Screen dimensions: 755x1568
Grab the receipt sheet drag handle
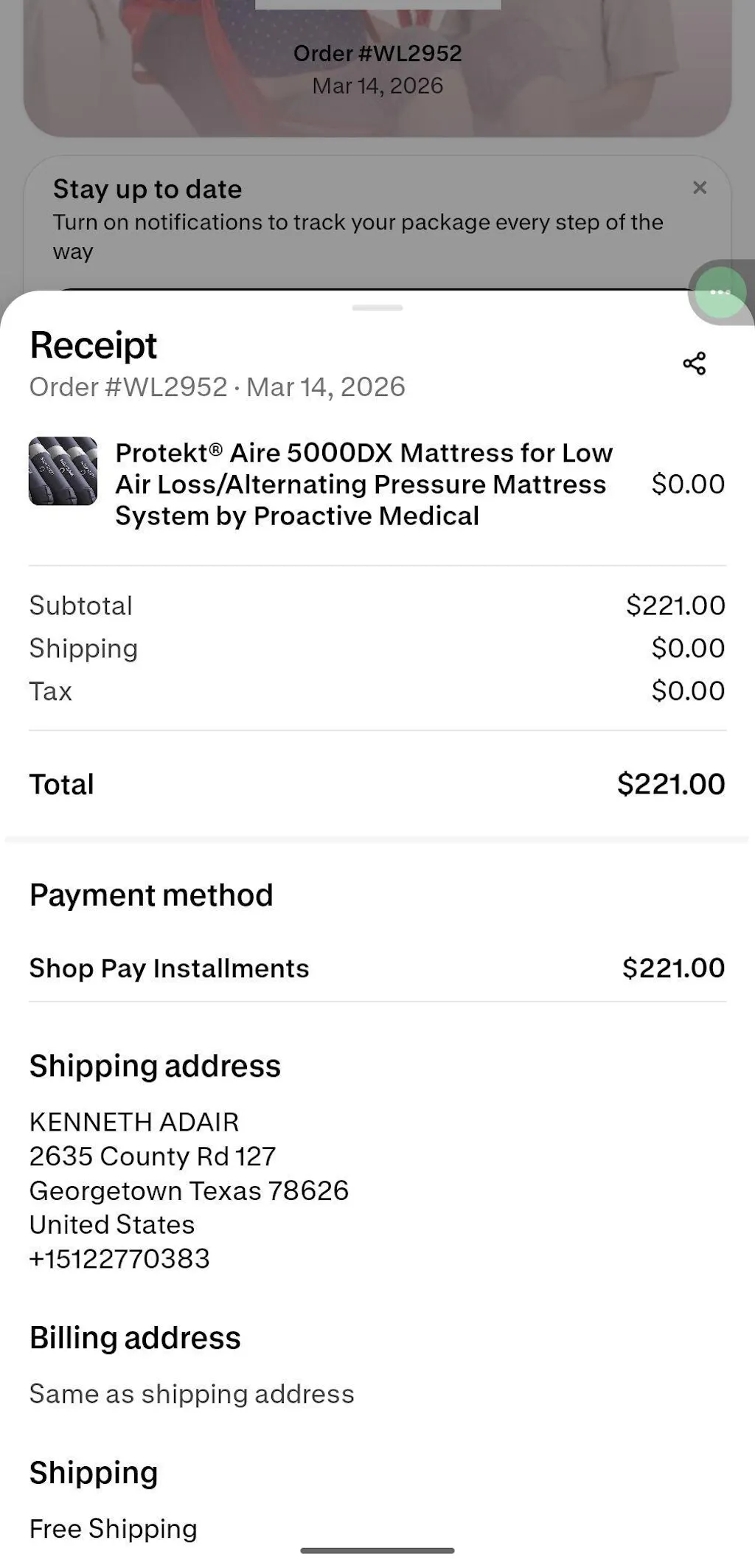[x=377, y=308]
